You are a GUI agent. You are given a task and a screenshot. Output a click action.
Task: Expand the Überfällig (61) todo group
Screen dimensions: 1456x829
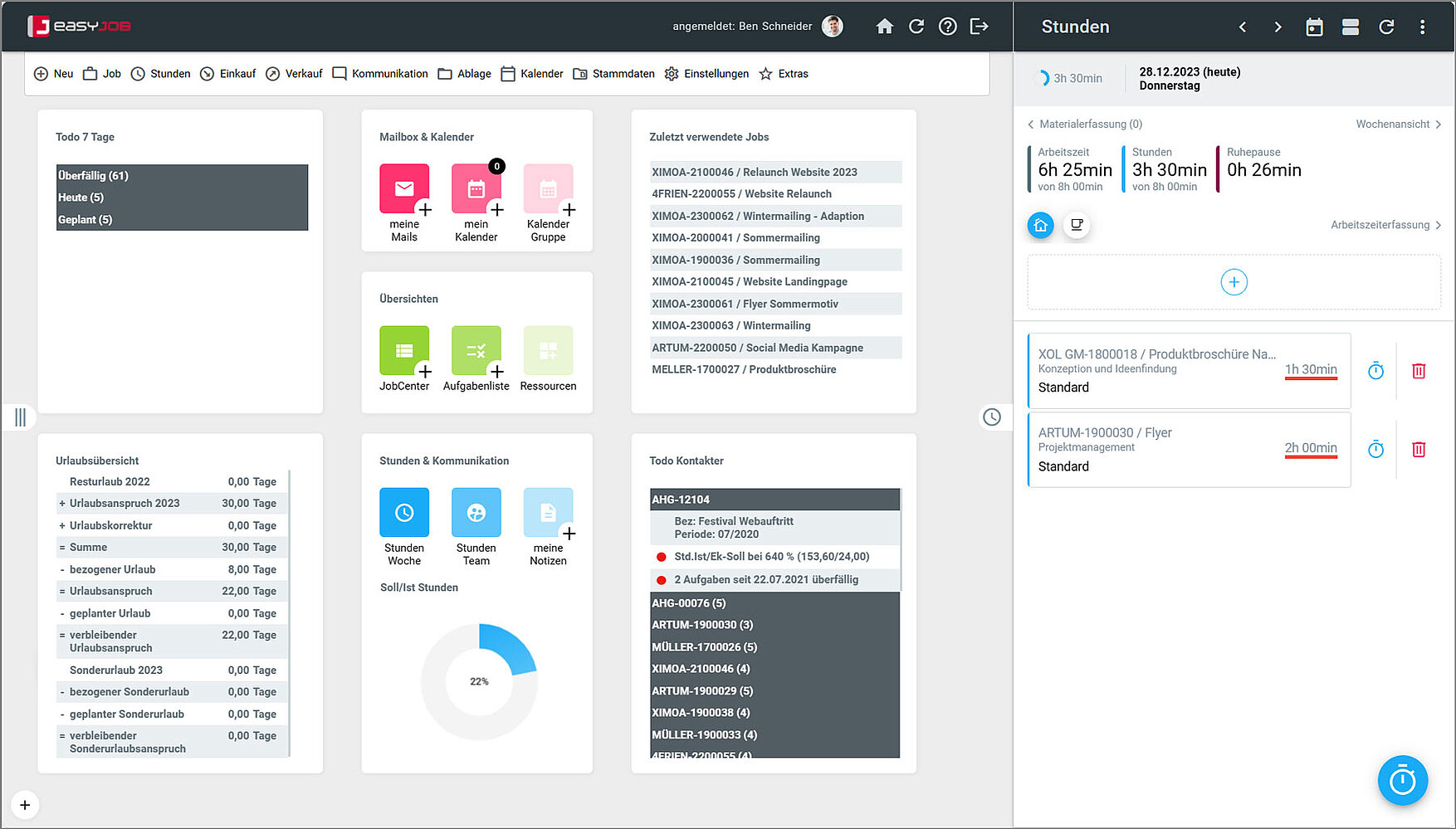click(93, 176)
